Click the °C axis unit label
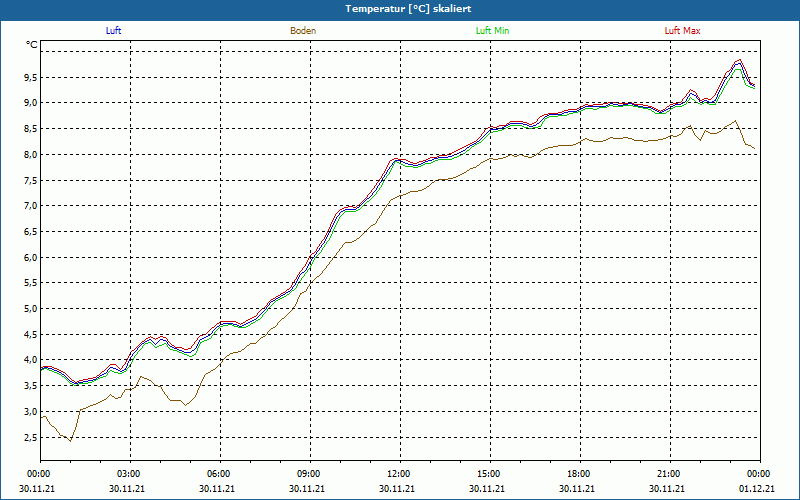This screenshot has width=800, height=500. click(32, 45)
